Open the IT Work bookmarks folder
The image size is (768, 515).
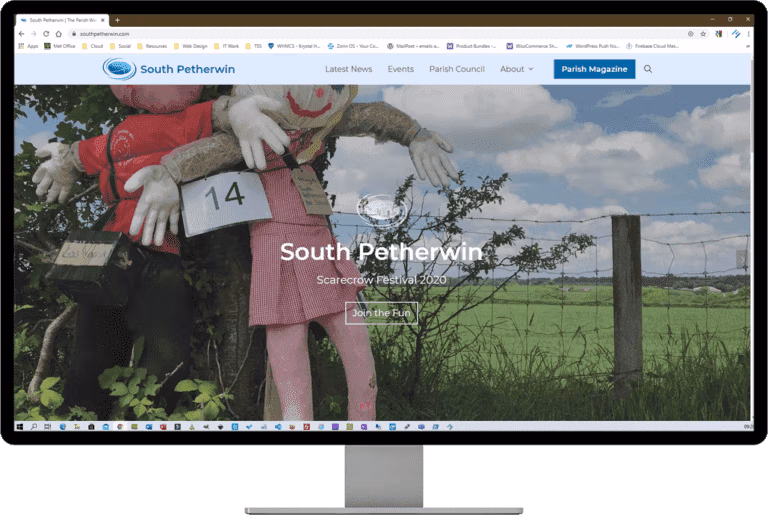click(x=226, y=46)
